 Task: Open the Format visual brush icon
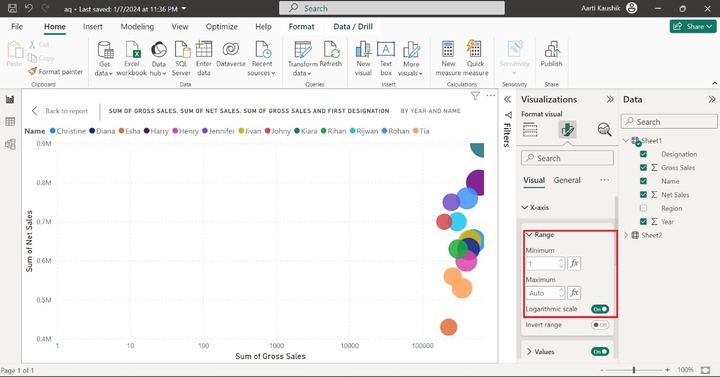click(567, 130)
